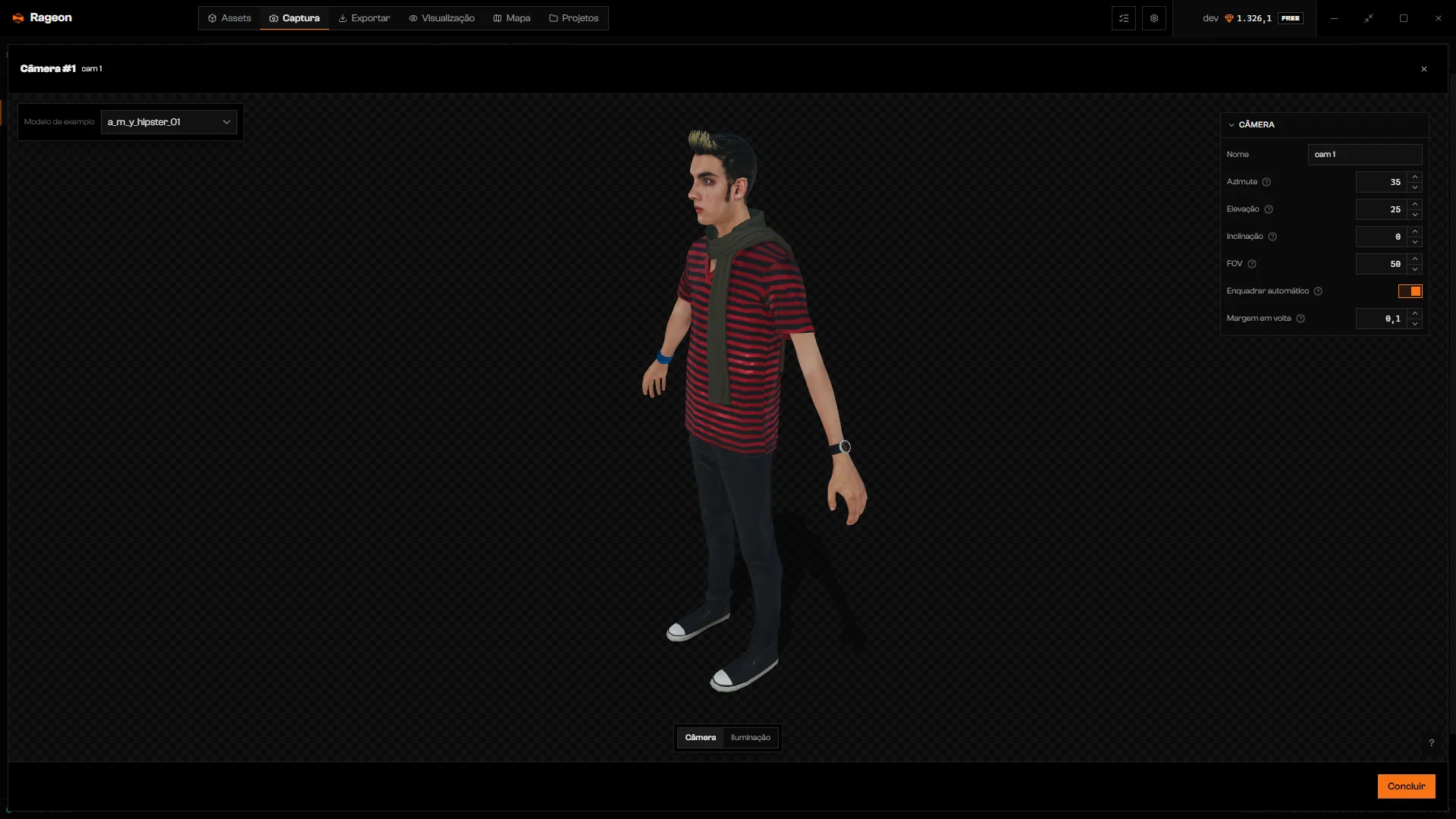1456x819 pixels.
Task: Open the Projetos tab
Action: (x=574, y=18)
